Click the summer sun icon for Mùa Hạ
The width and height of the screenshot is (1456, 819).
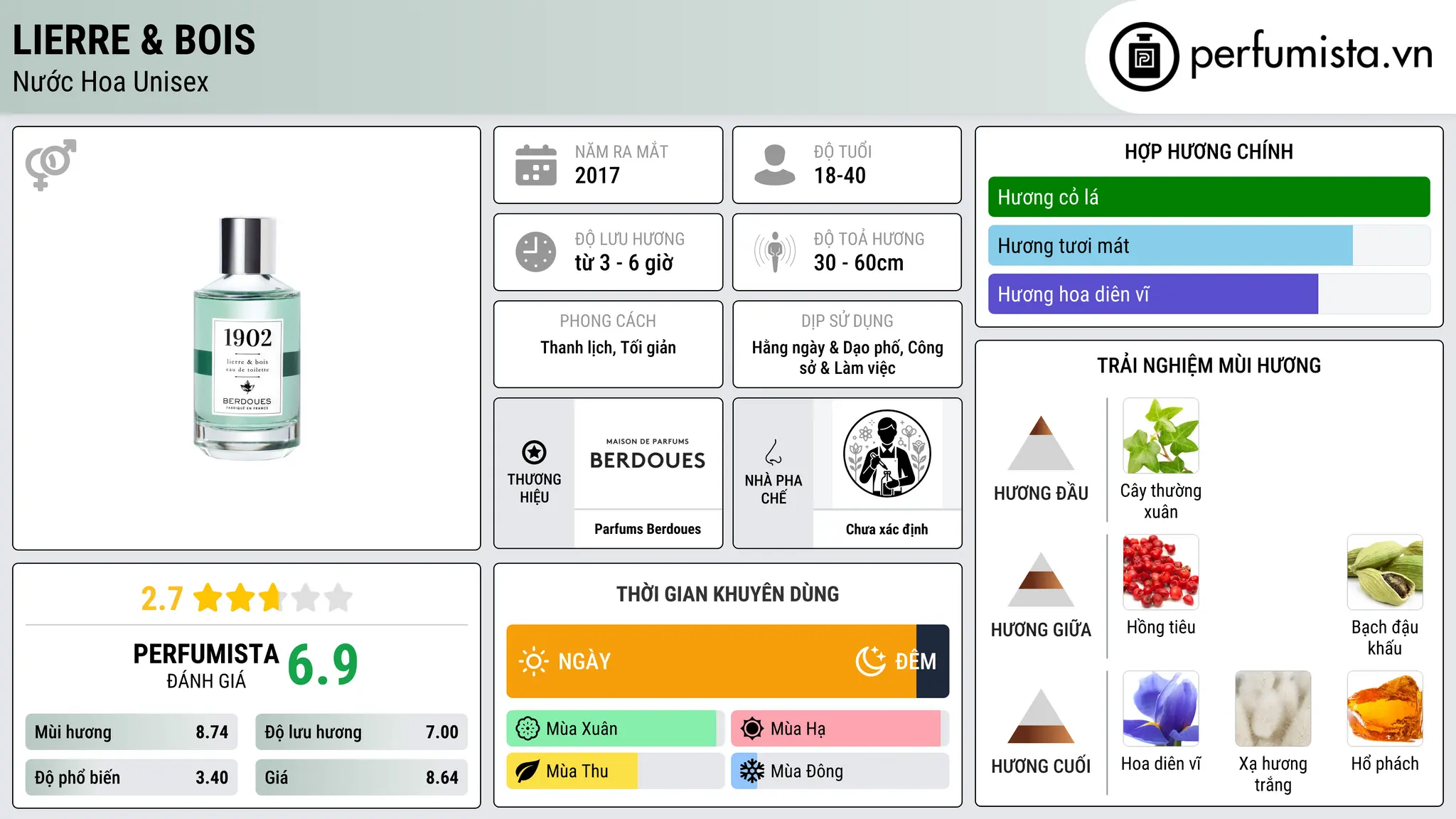(x=752, y=729)
